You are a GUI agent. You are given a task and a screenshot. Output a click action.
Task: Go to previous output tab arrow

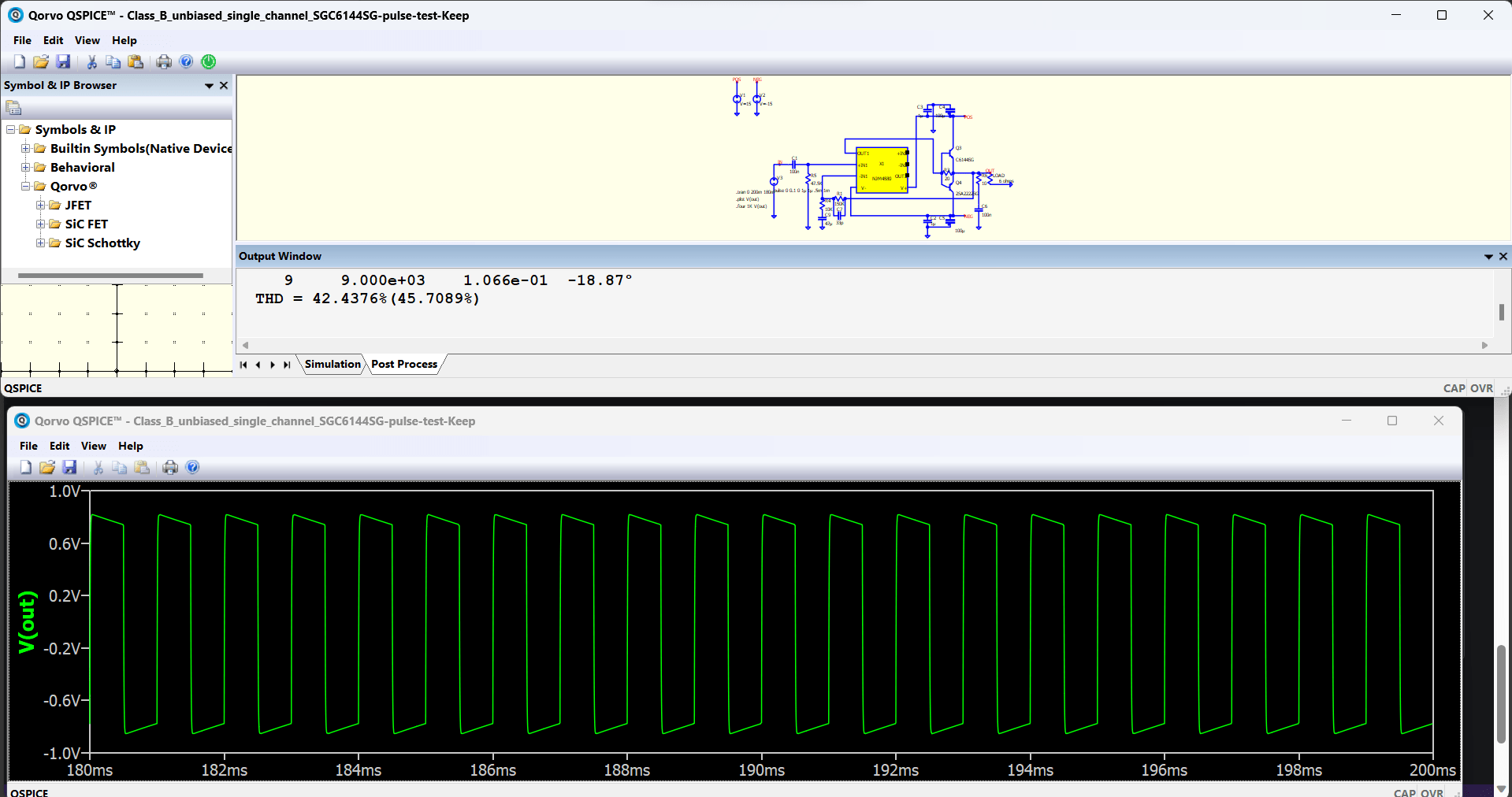(258, 365)
